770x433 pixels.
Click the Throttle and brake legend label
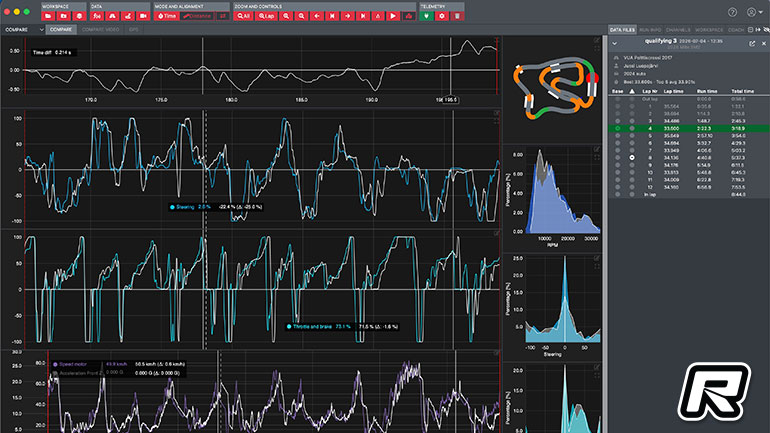coord(312,326)
